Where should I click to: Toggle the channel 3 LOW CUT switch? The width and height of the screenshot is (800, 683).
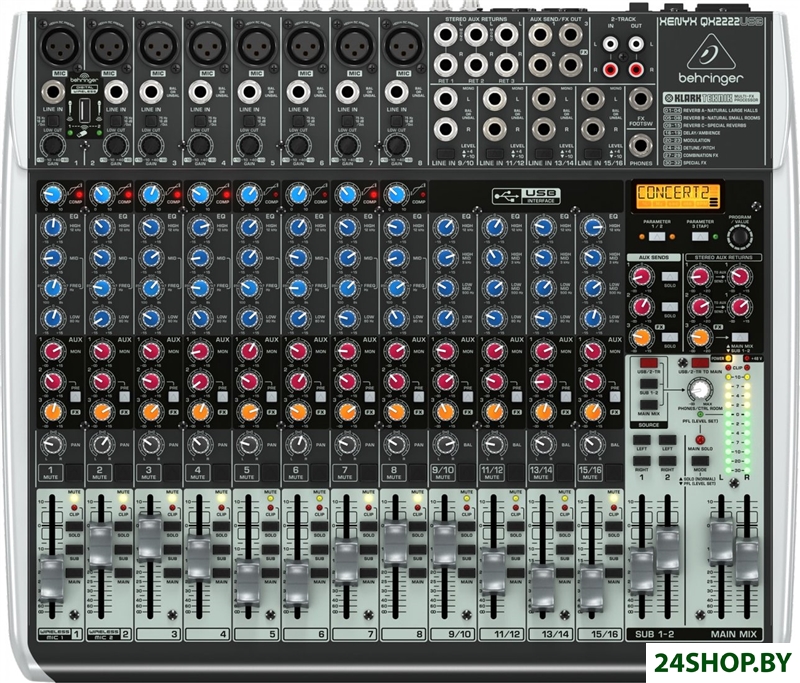pos(151,121)
